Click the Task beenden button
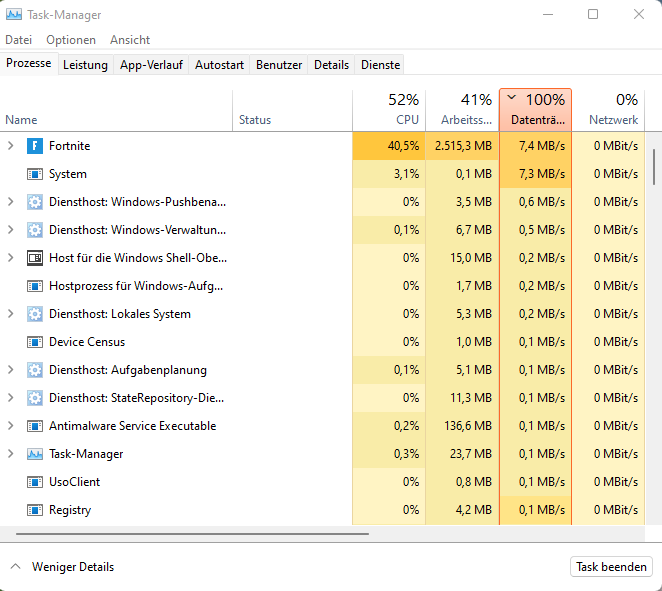This screenshot has width=662, height=591. pyautogui.click(x=611, y=567)
